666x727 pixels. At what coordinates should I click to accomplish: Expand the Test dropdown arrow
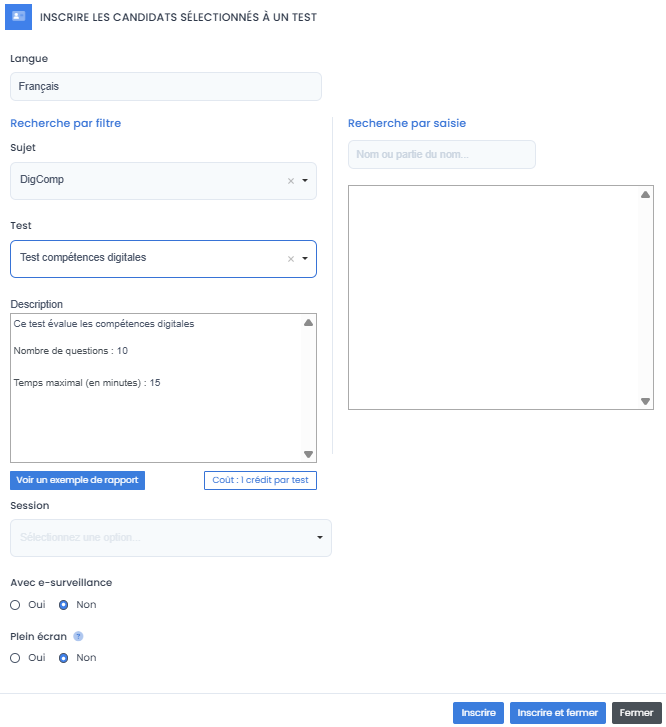pyautogui.click(x=305, y=258)
